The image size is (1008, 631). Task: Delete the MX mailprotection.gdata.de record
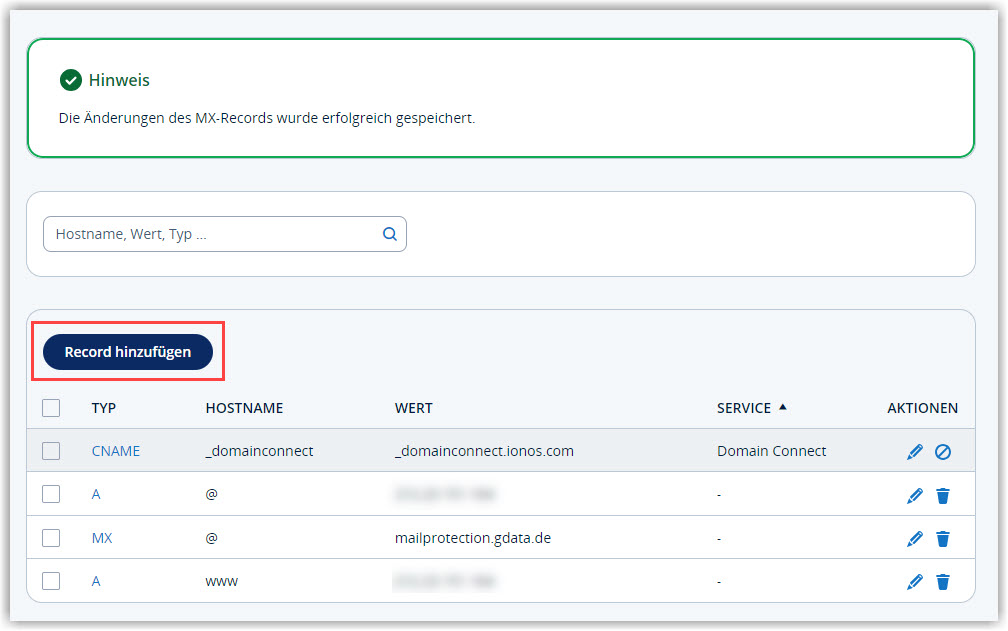tap(942, 538)
